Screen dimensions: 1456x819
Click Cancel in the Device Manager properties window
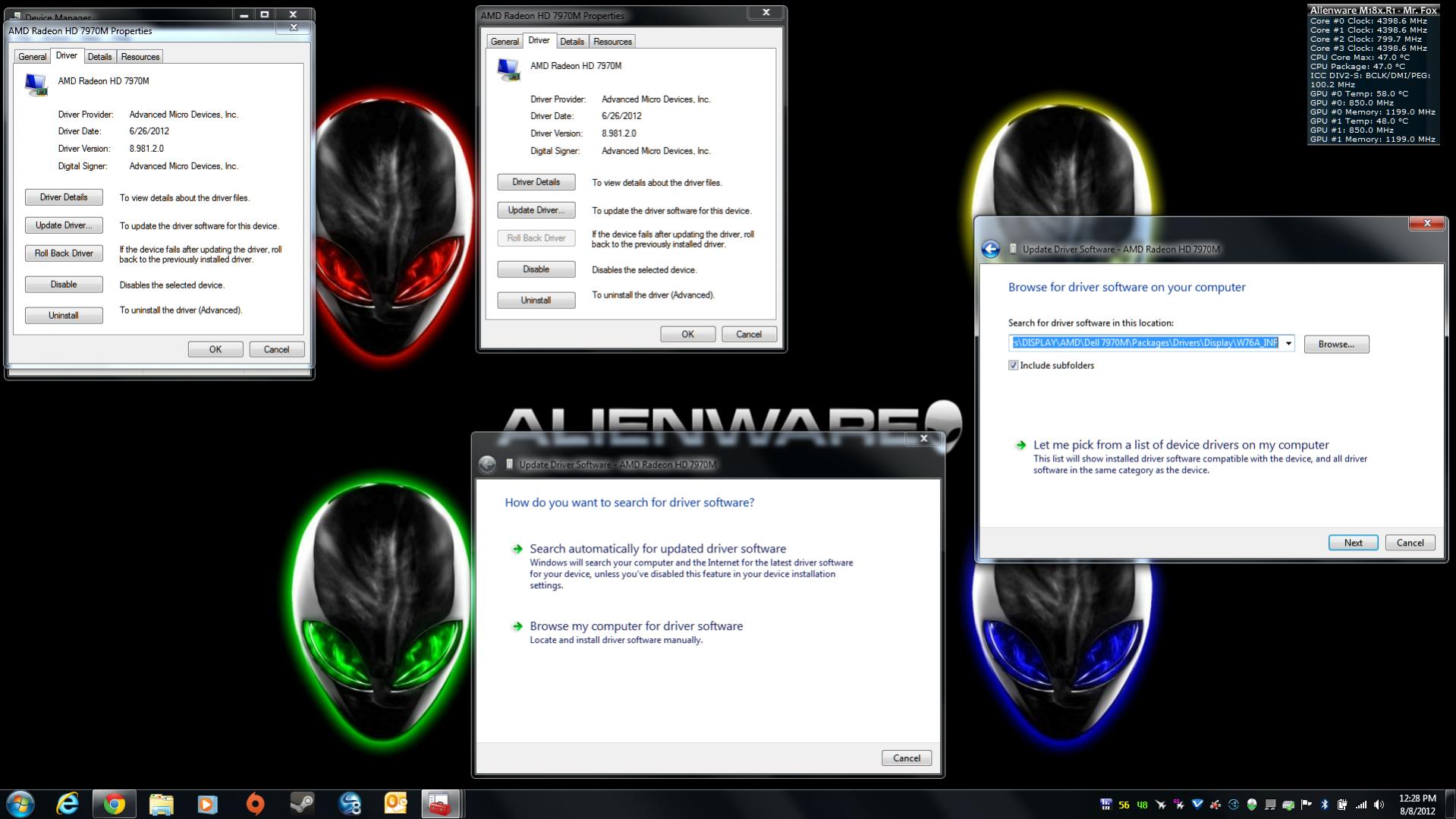(x=276, y=349)
